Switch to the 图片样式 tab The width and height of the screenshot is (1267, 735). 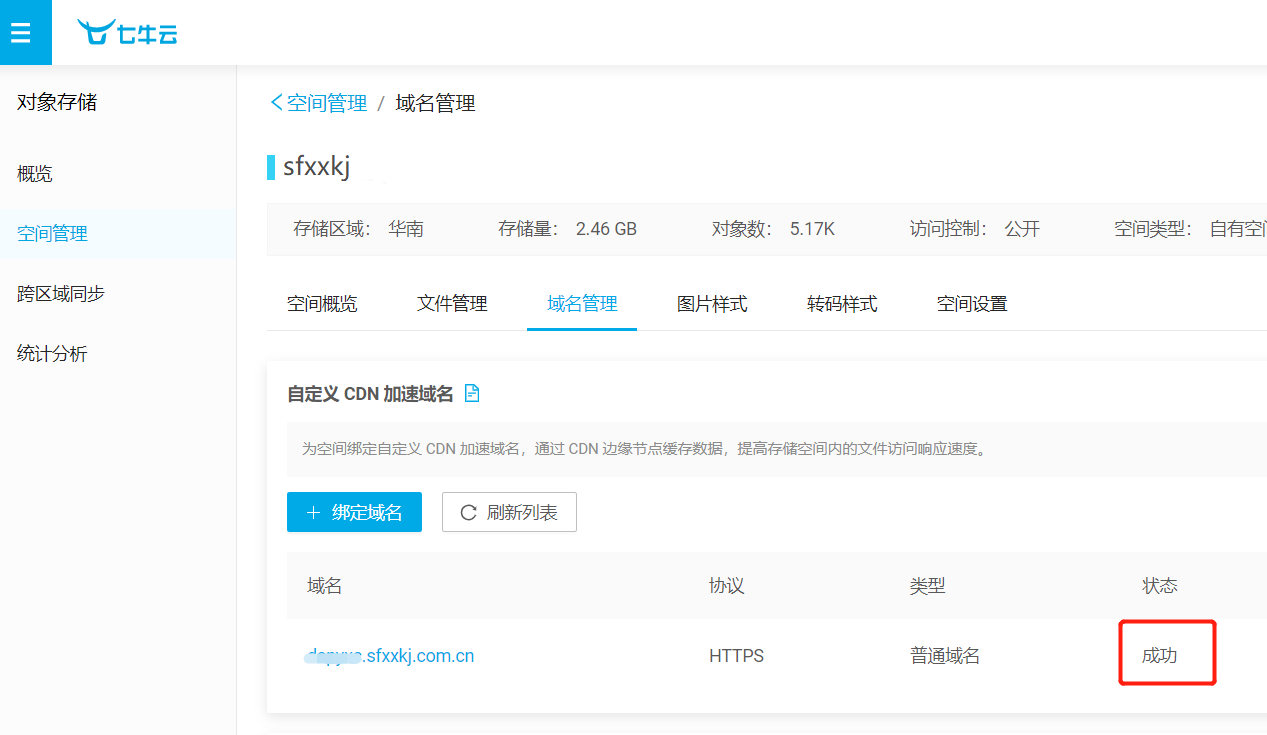pyautogui.click(x=712, y=304)
